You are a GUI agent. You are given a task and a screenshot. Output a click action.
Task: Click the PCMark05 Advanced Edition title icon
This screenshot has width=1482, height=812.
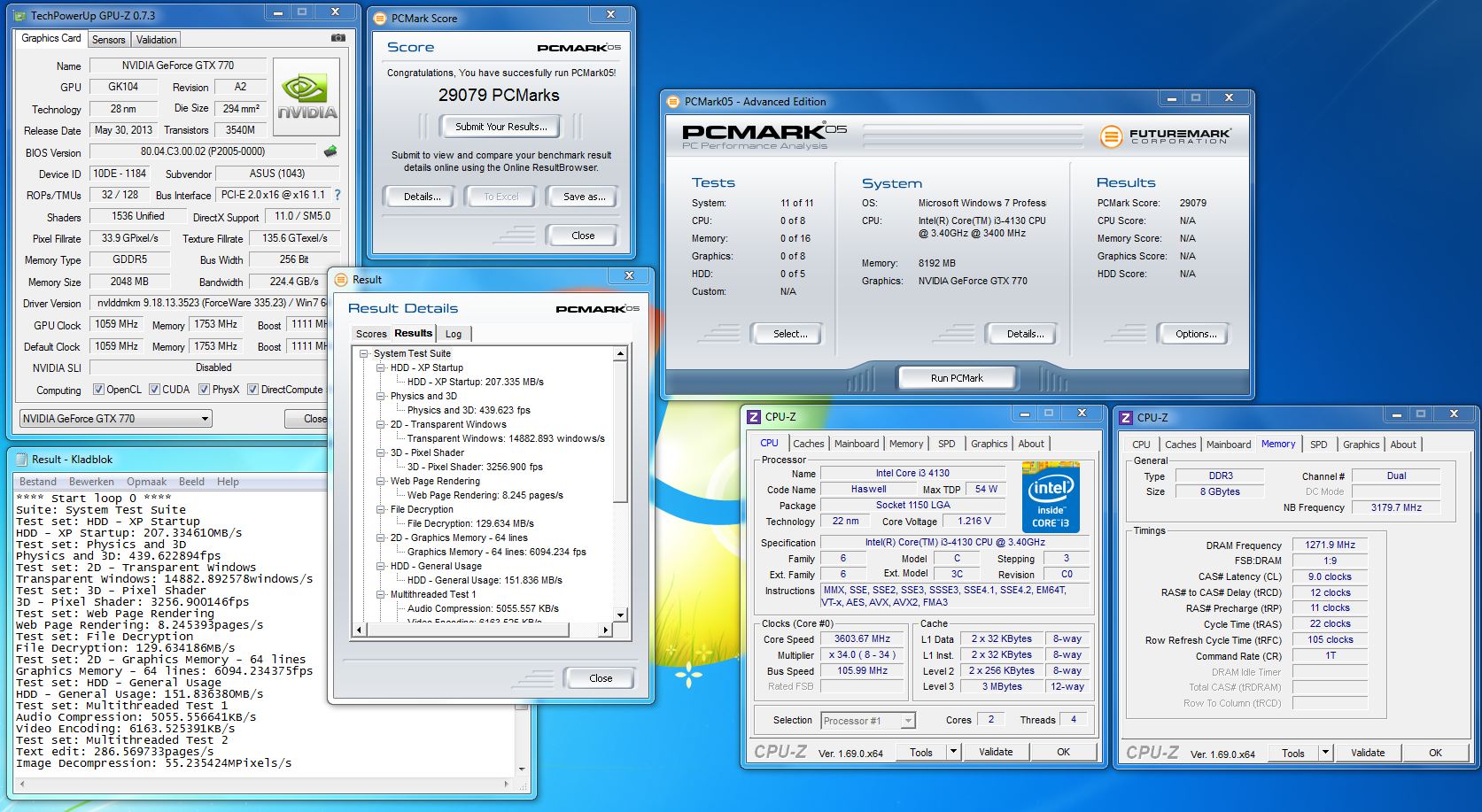[674, 101]
